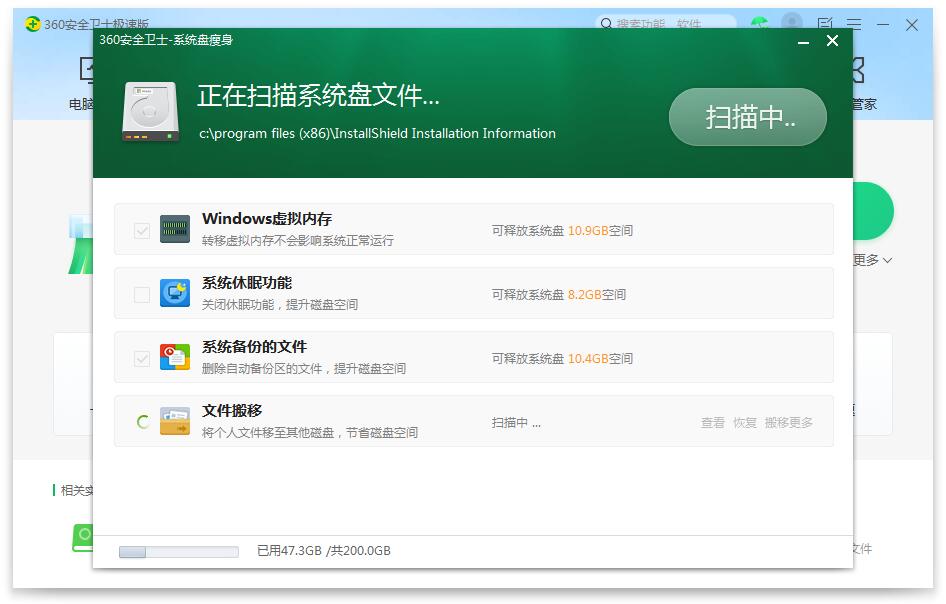Screen dimensions: 946x604
Task: Click the 系统休眠功能 monitor icon
Action: click(x=175, y=293)
